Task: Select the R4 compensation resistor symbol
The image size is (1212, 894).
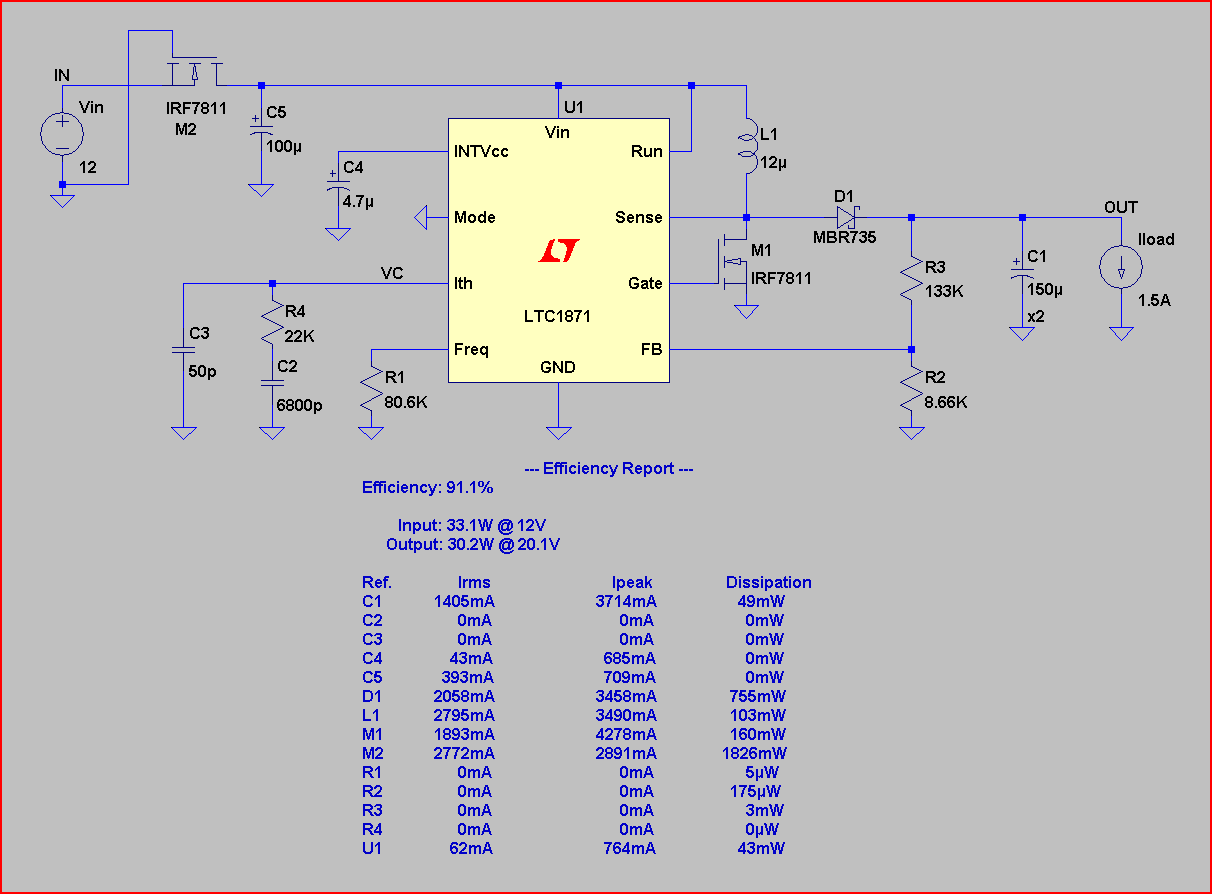Action: (x=271, y=323)
